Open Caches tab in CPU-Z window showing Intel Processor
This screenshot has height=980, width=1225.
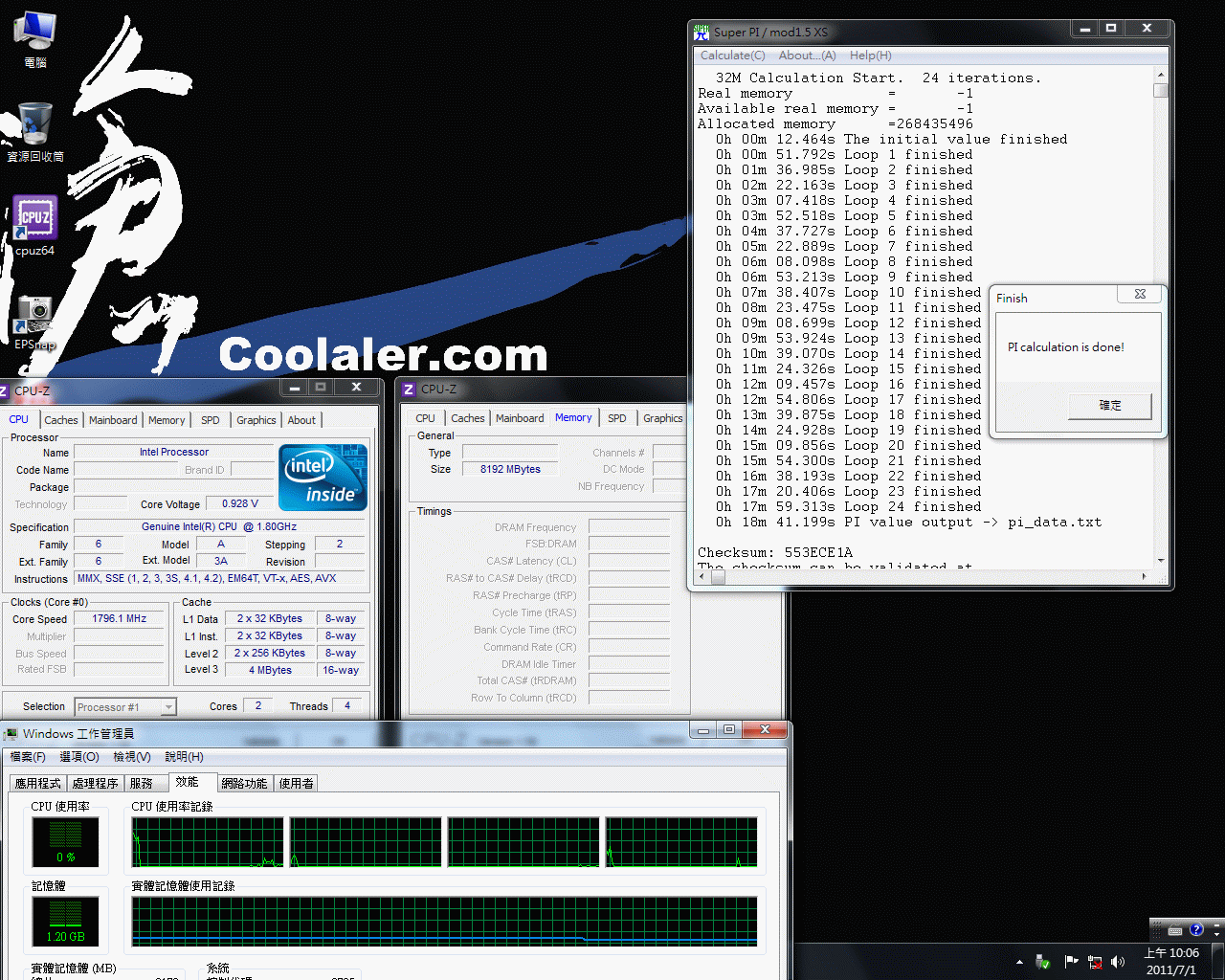pyautogui.click(x=61, y=420)
